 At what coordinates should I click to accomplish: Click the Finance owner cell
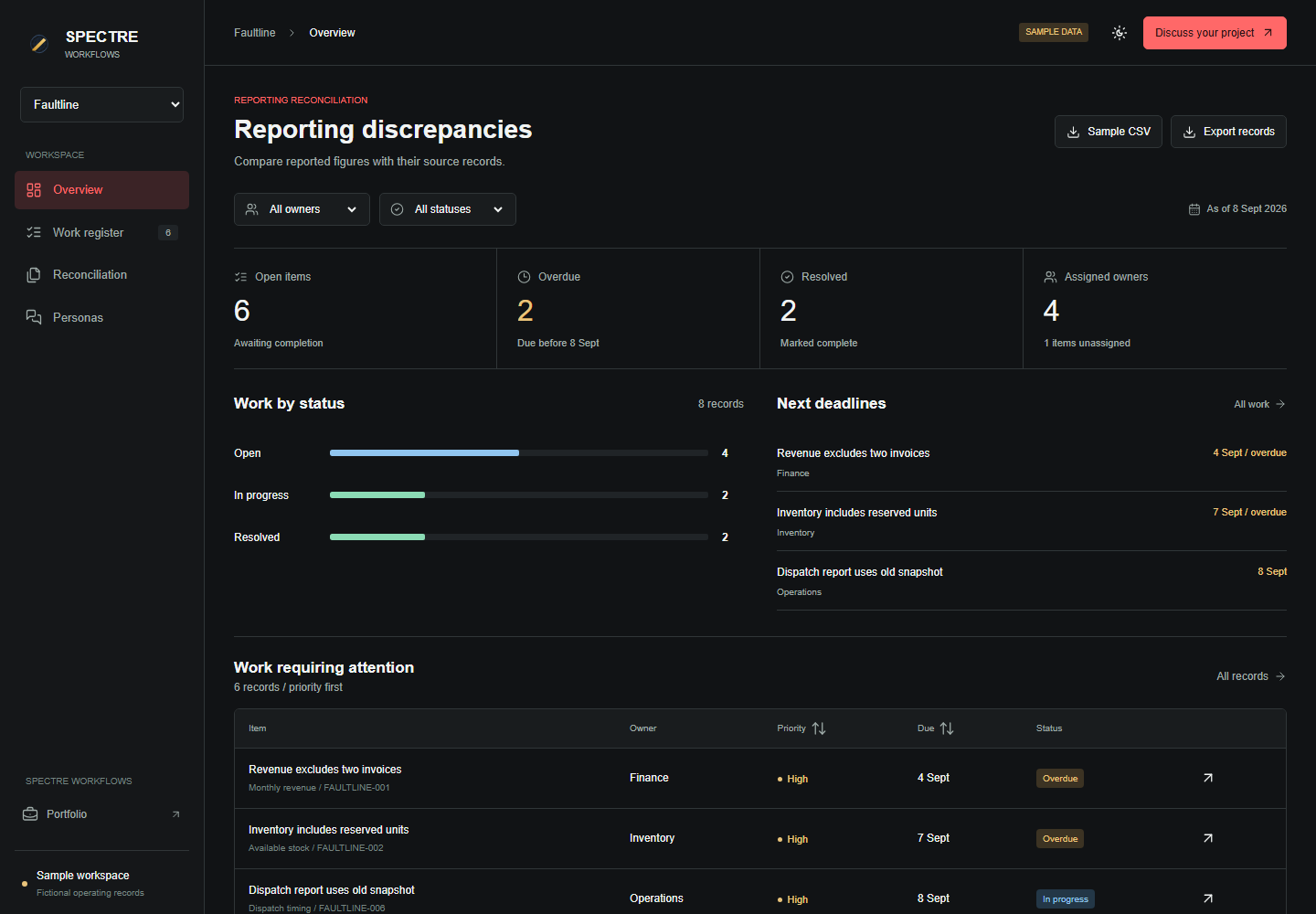649,778
